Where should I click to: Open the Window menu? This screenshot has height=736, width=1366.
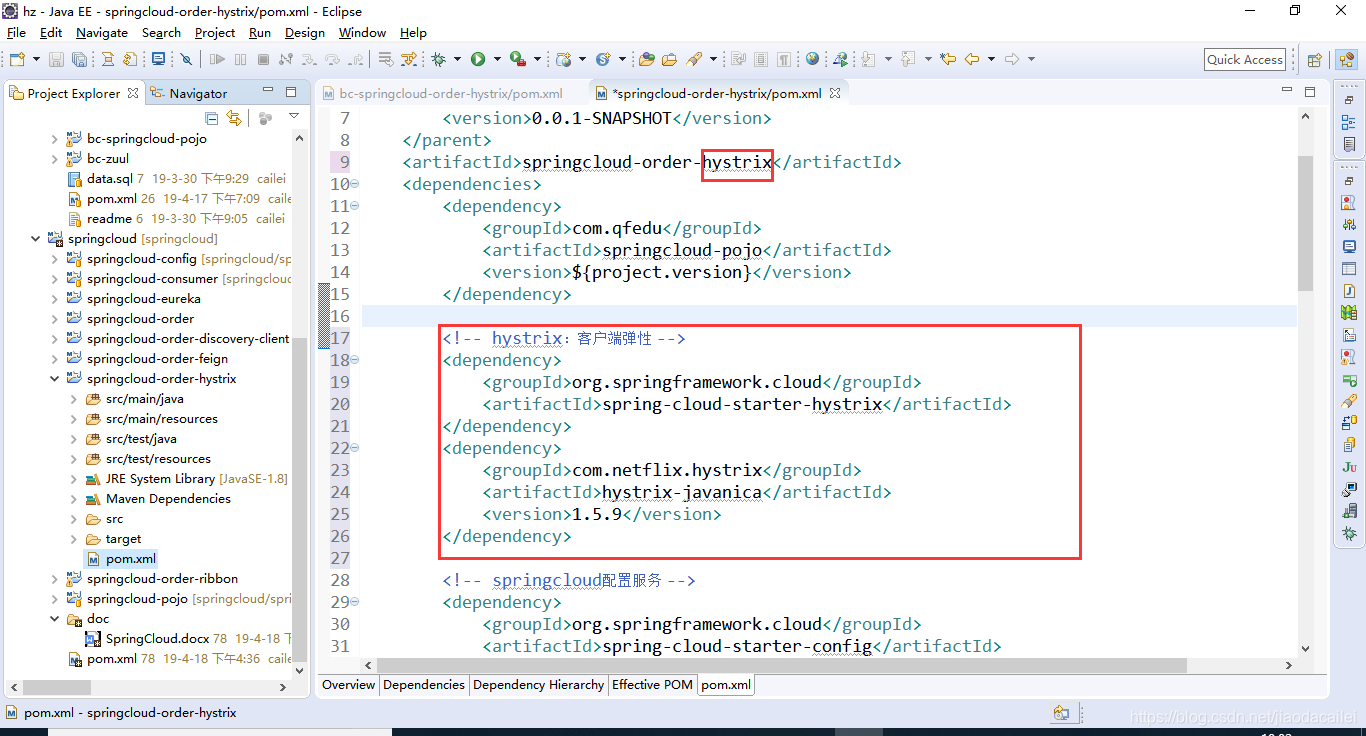pyautogui.click(x=362, y=32)
